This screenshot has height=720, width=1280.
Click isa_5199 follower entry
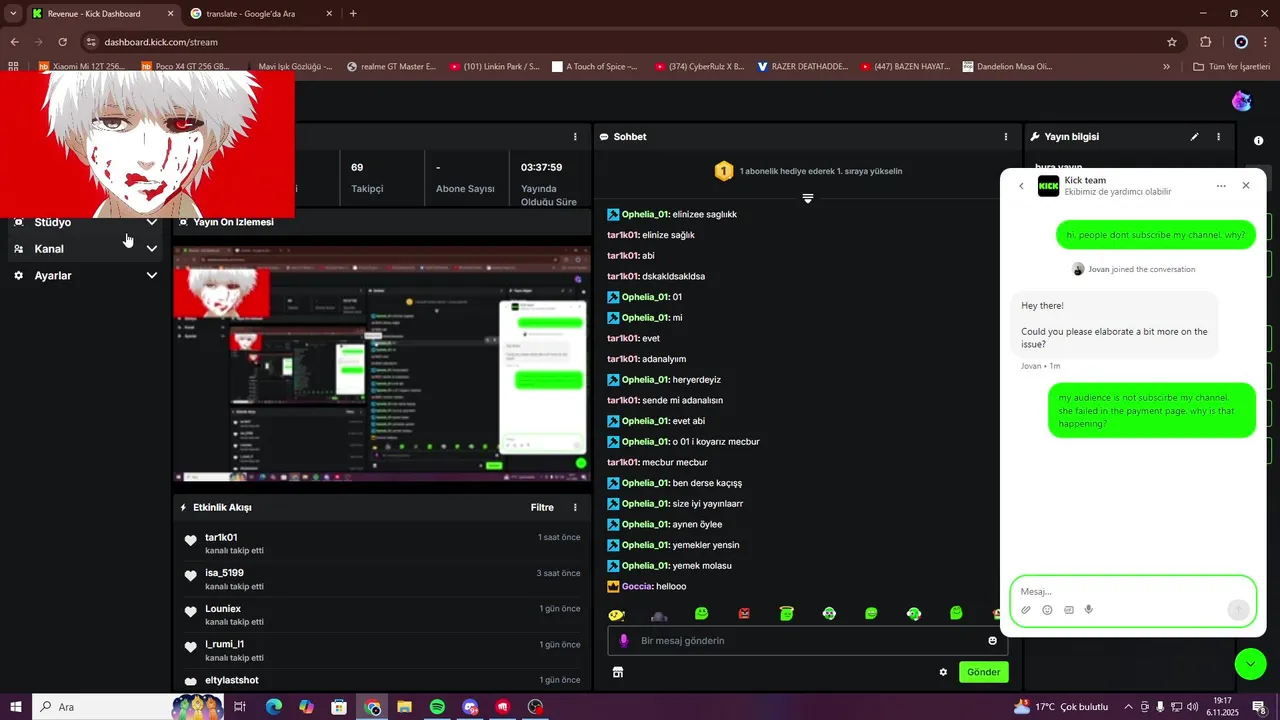pos(380,579)
